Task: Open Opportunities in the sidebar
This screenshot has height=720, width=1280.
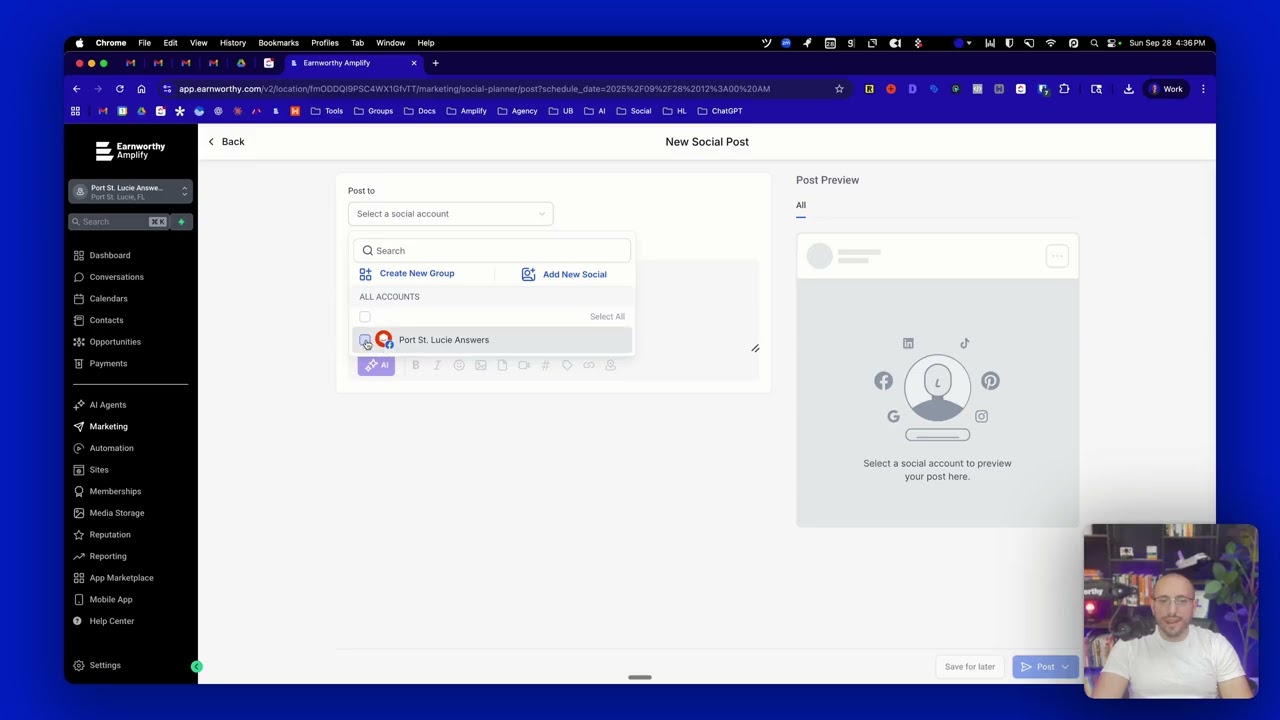Action: (115, 342)
